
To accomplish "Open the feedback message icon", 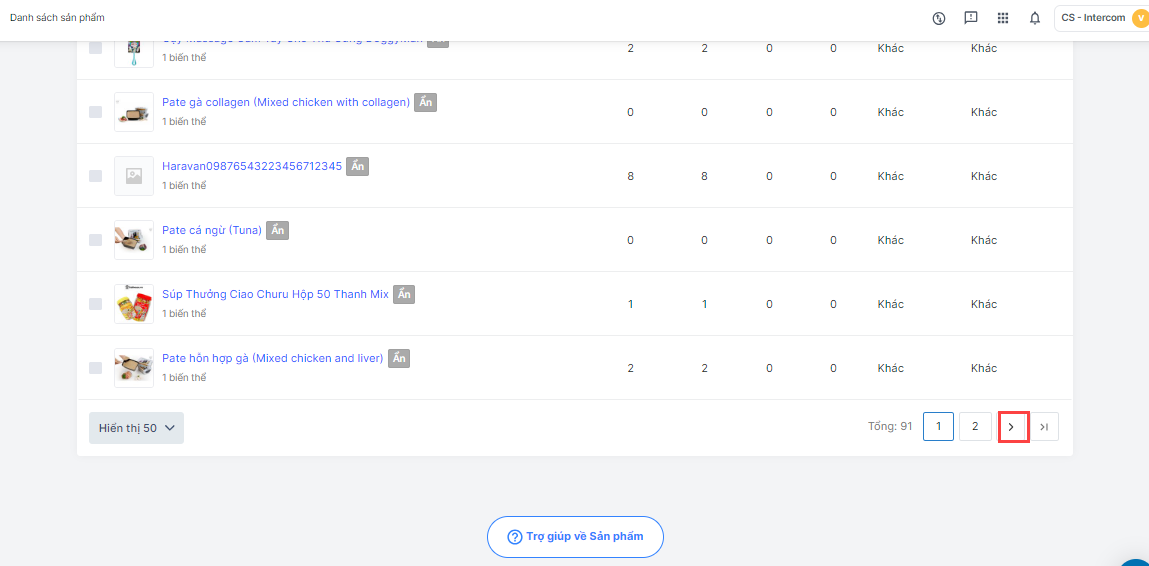I will pos(970,18).
